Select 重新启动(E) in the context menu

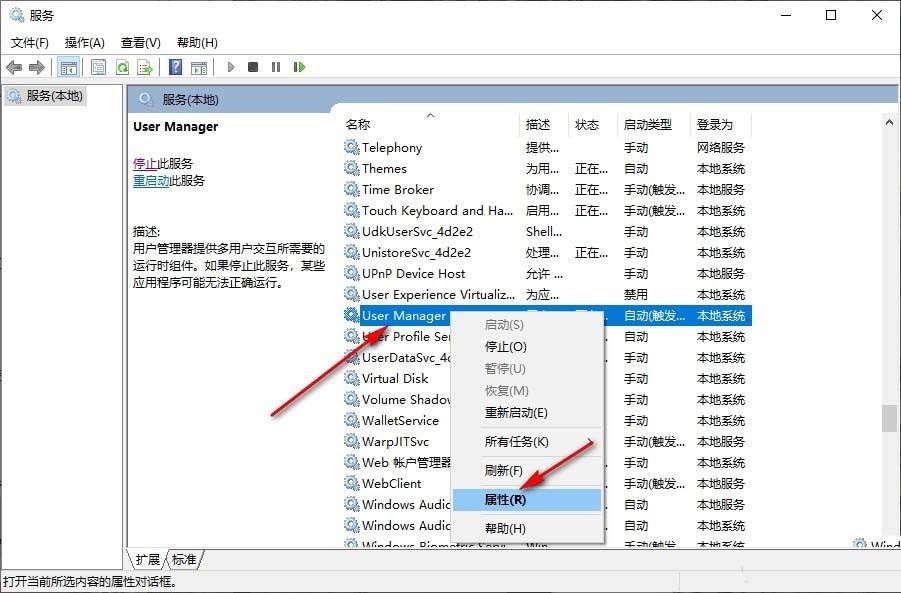tap(516, 413)
